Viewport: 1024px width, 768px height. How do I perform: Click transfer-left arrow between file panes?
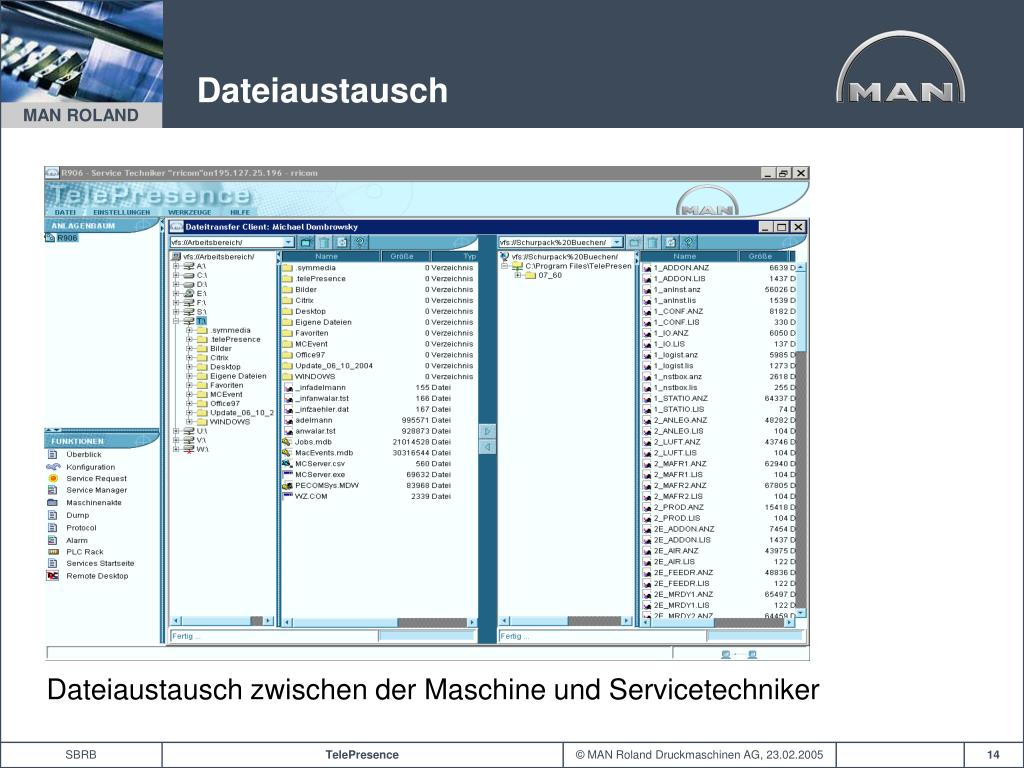click(487, 447)
